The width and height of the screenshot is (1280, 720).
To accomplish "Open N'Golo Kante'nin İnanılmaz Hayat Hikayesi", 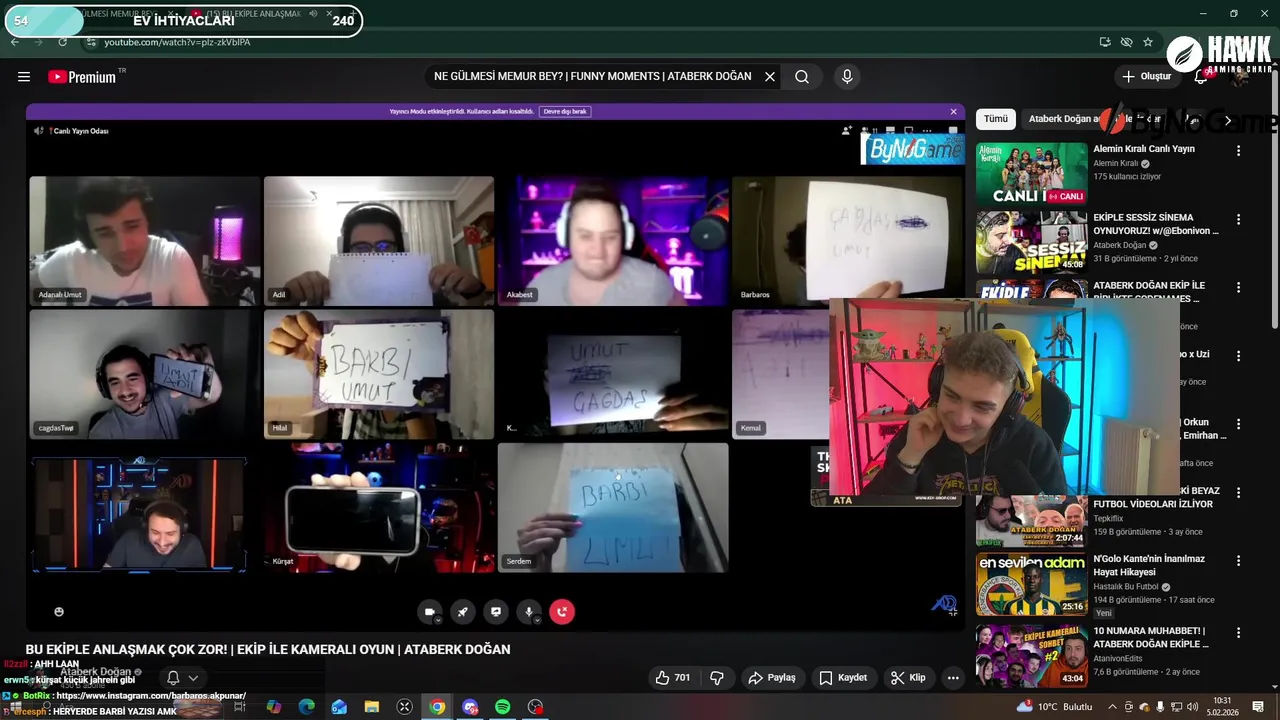I will pyautogui.click(x=1149, y=565).
